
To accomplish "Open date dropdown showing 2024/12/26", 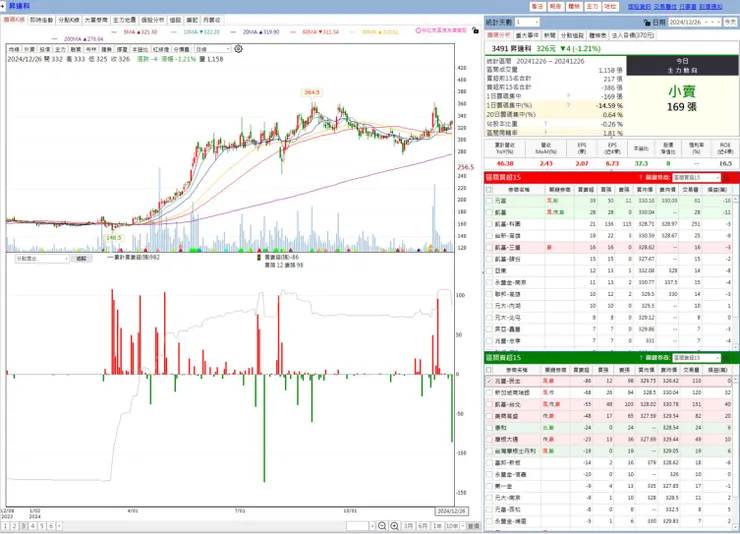I will (x=694, y=22).
